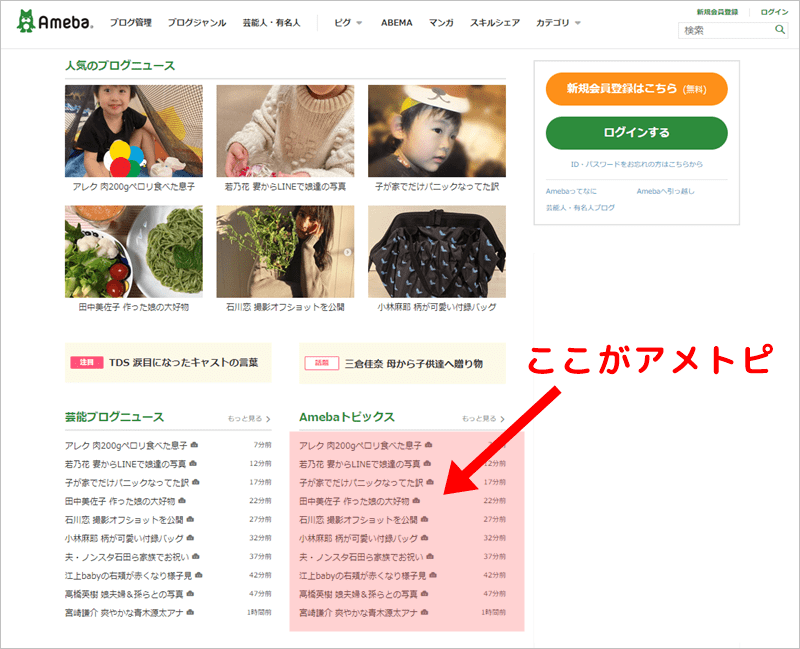The height and width of the screenshot is (649, 800).
Task: Click the search magnifier icon
Action: (780, 30)
